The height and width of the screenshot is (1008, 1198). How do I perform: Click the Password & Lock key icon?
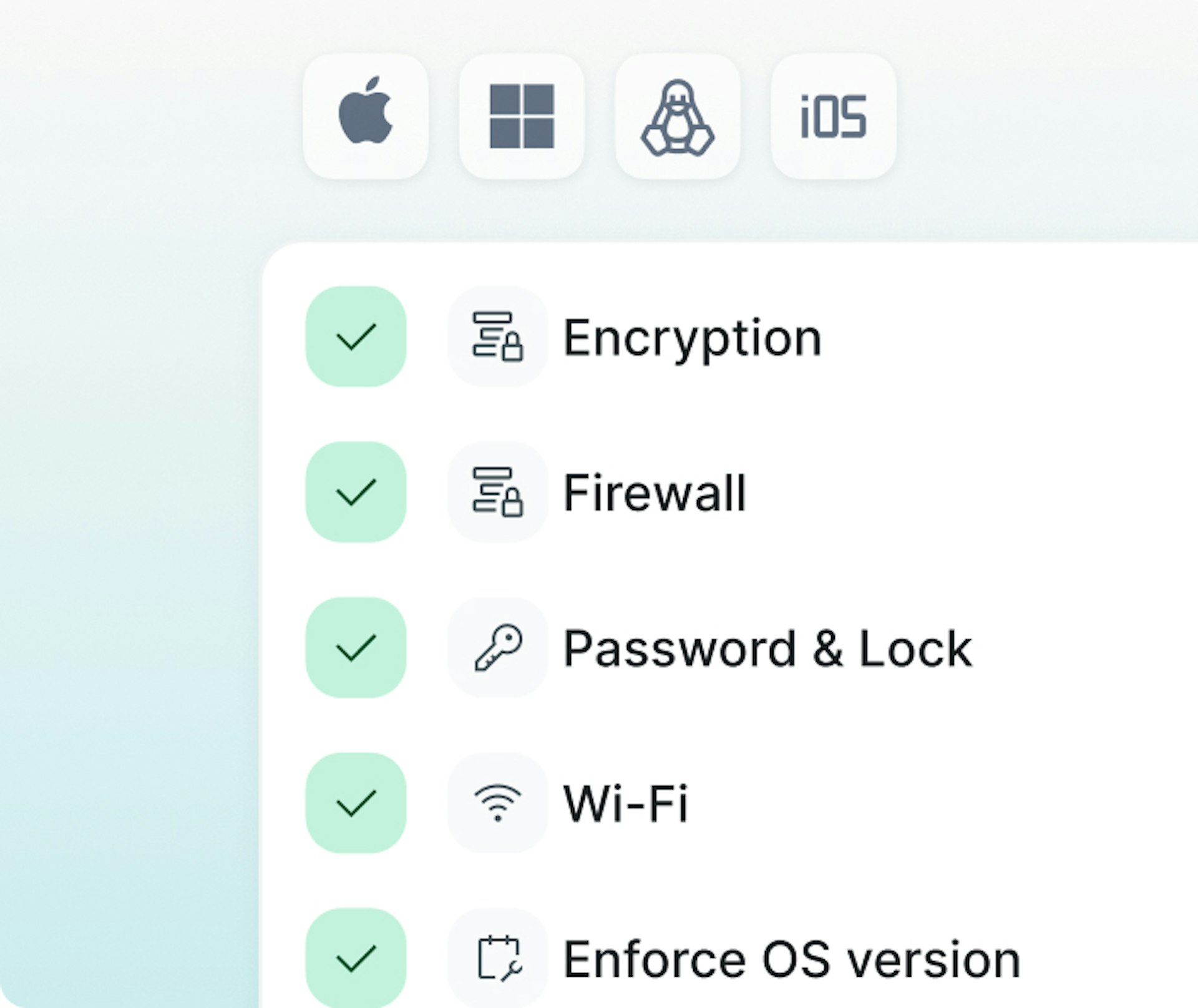(x=497, y=647)
